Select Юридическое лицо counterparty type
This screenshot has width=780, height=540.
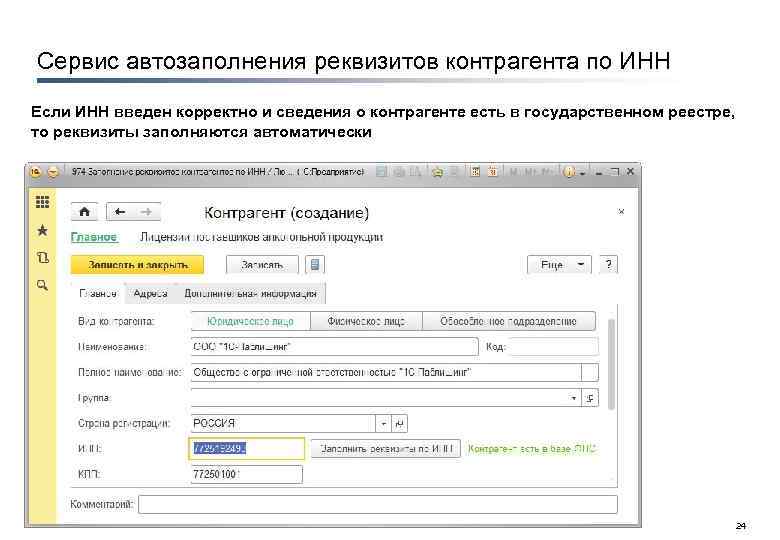tap(250, 321)
